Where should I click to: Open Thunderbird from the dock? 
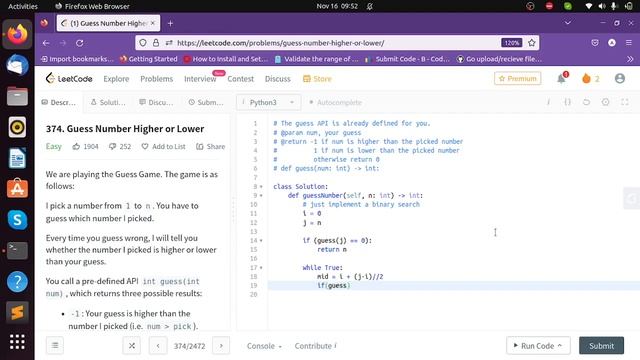pyautogui.click(x=17, y=65)
